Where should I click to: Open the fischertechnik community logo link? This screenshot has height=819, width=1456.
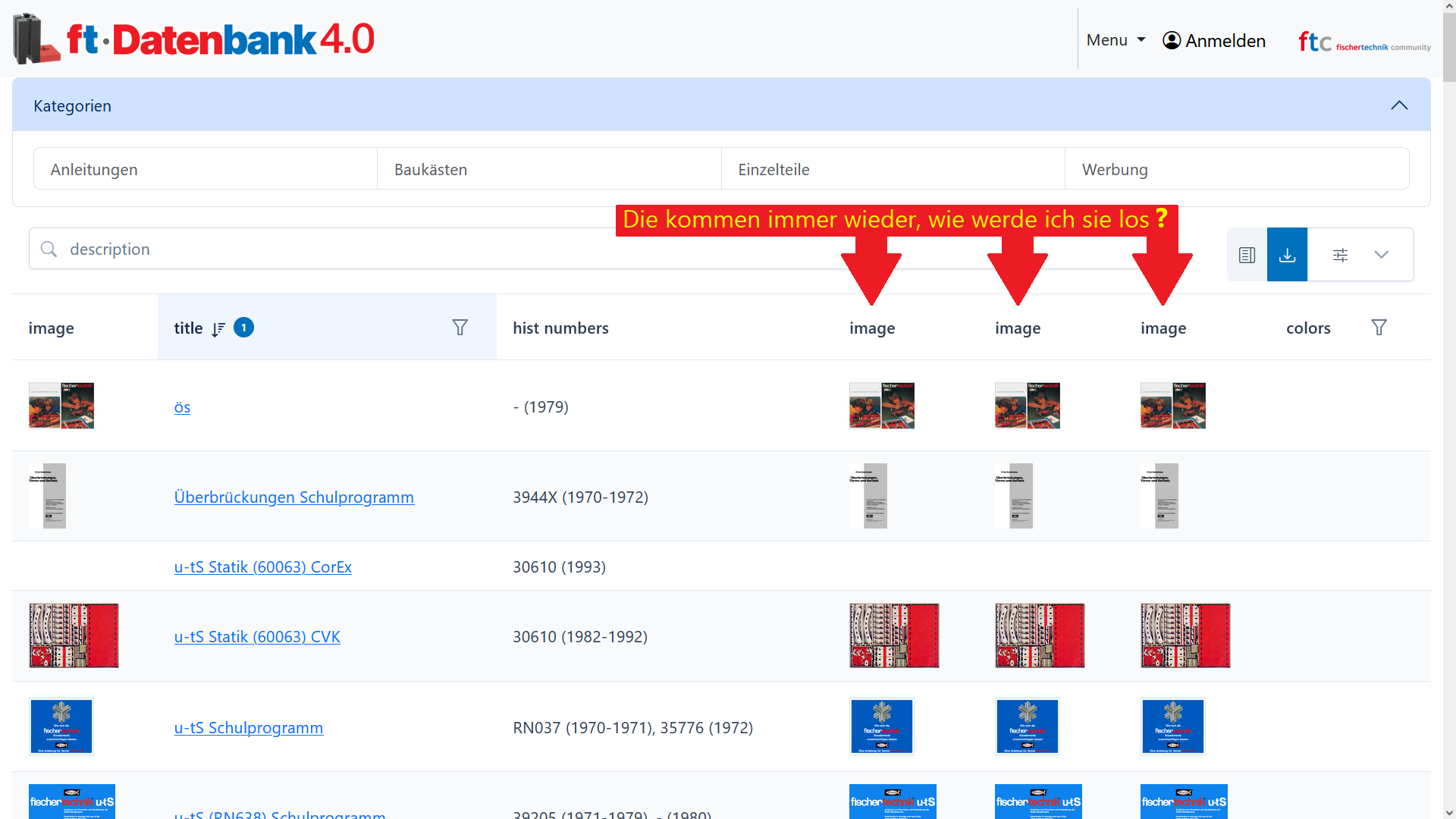coord(1363,42)
